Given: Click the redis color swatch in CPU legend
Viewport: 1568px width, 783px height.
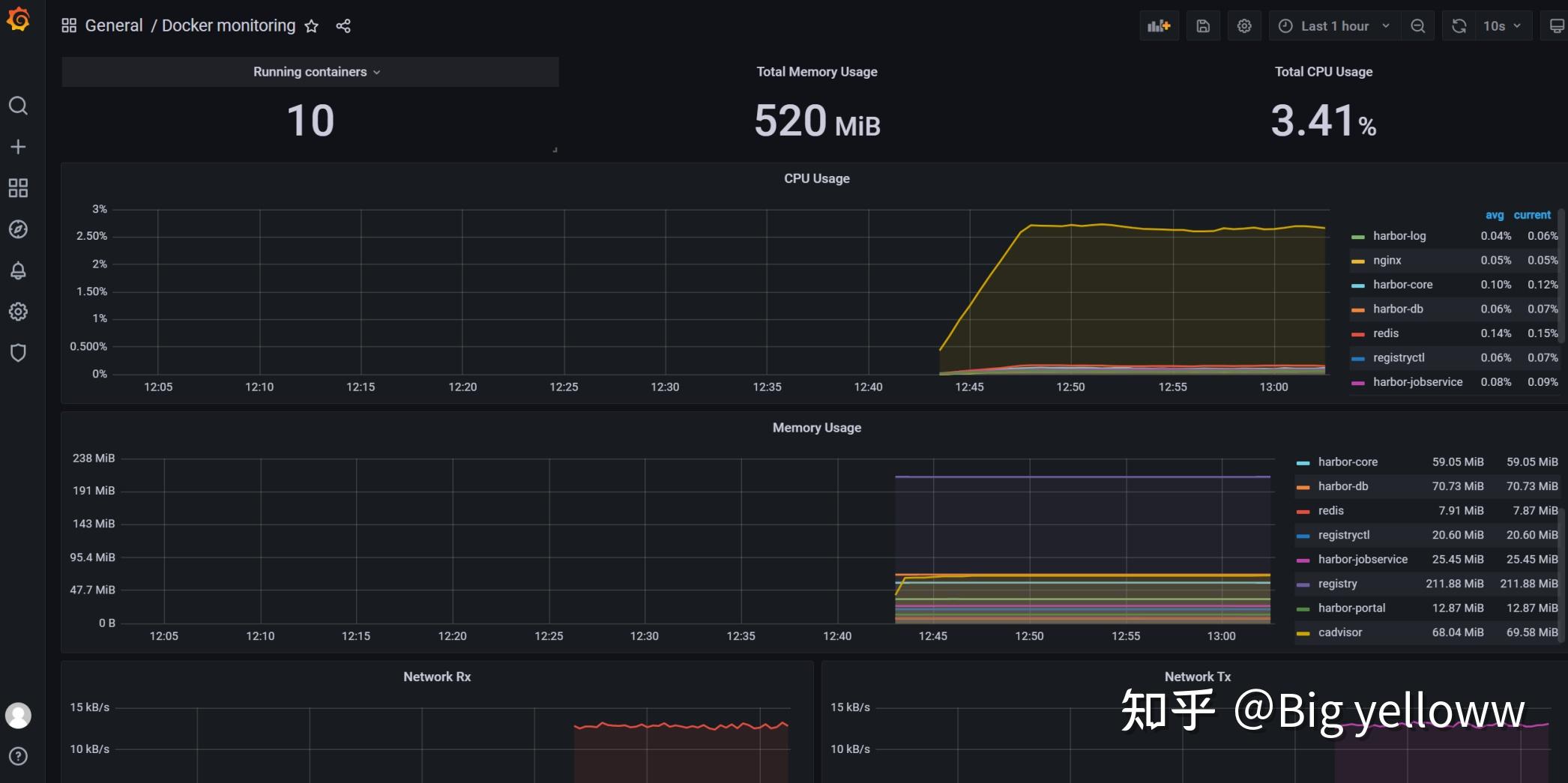Looking at the screenshot, I should pyautogui.click(x=1358, y=334).
